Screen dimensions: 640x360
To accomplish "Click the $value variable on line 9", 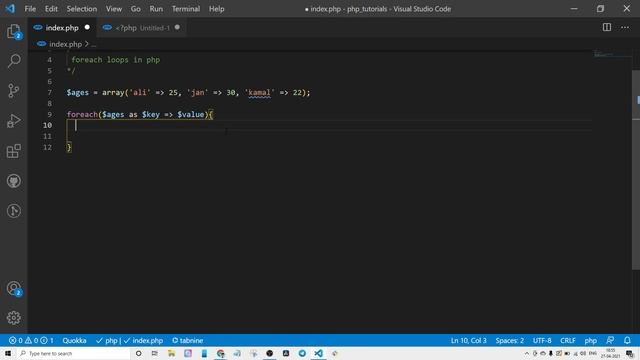I will pos(191,114).
